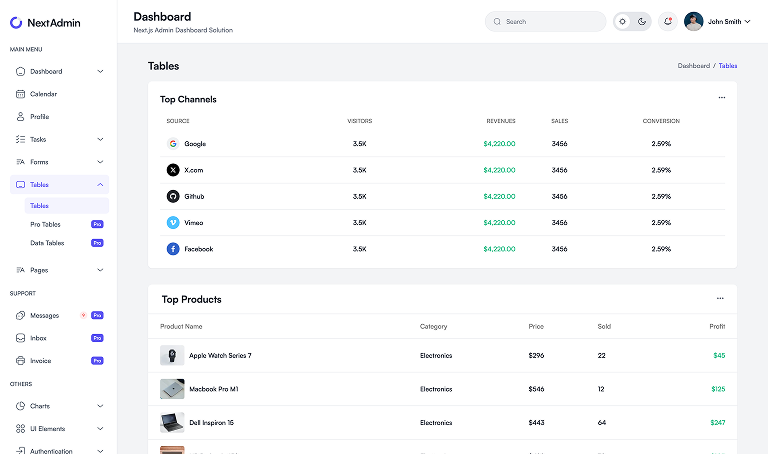
Task: Click the Github channel icon
Action: click(x=173, y=196)
